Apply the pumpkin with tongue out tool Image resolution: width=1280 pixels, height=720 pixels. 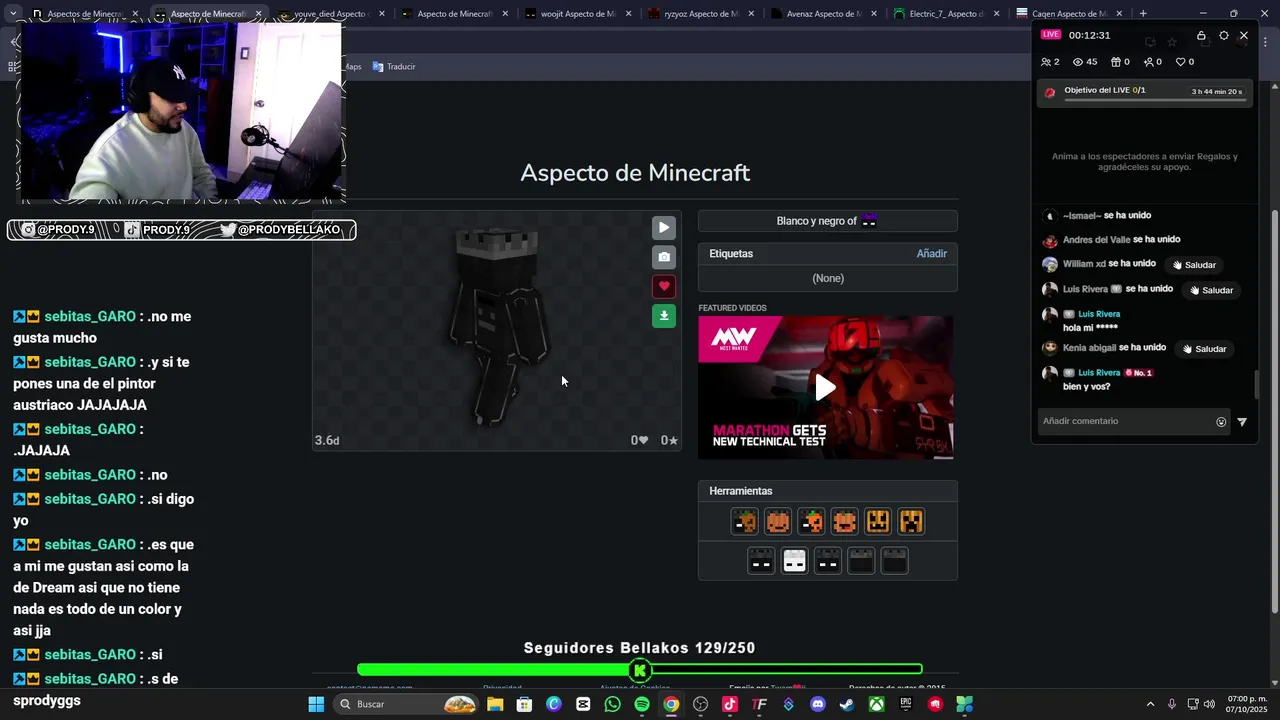tap(845, 521)
